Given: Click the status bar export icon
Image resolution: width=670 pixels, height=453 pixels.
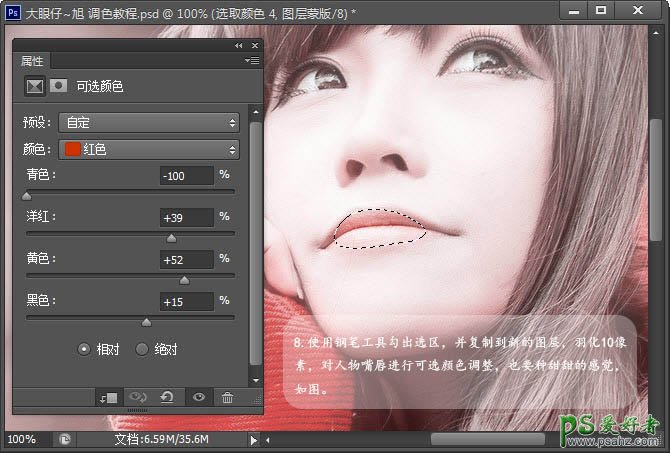Looking at the screenshot, I should click(64, 439).
